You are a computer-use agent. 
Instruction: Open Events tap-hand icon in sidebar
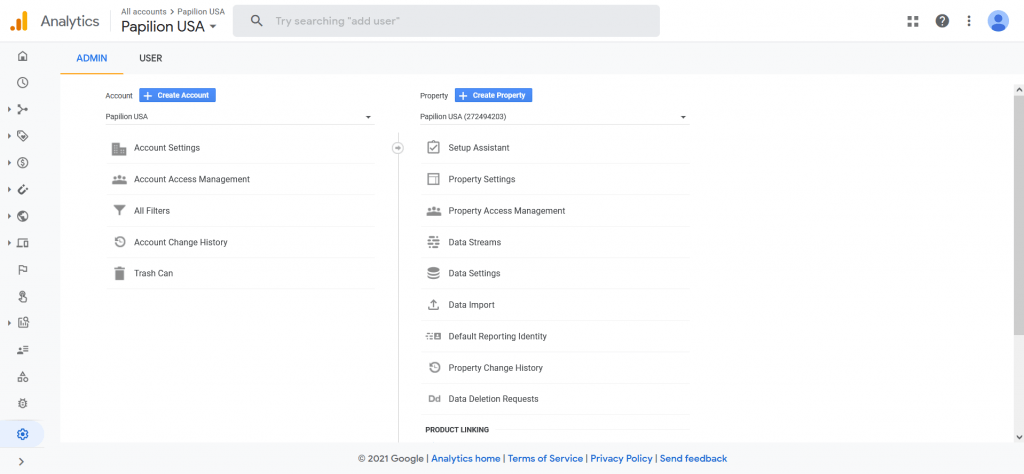tap(22, 296)
